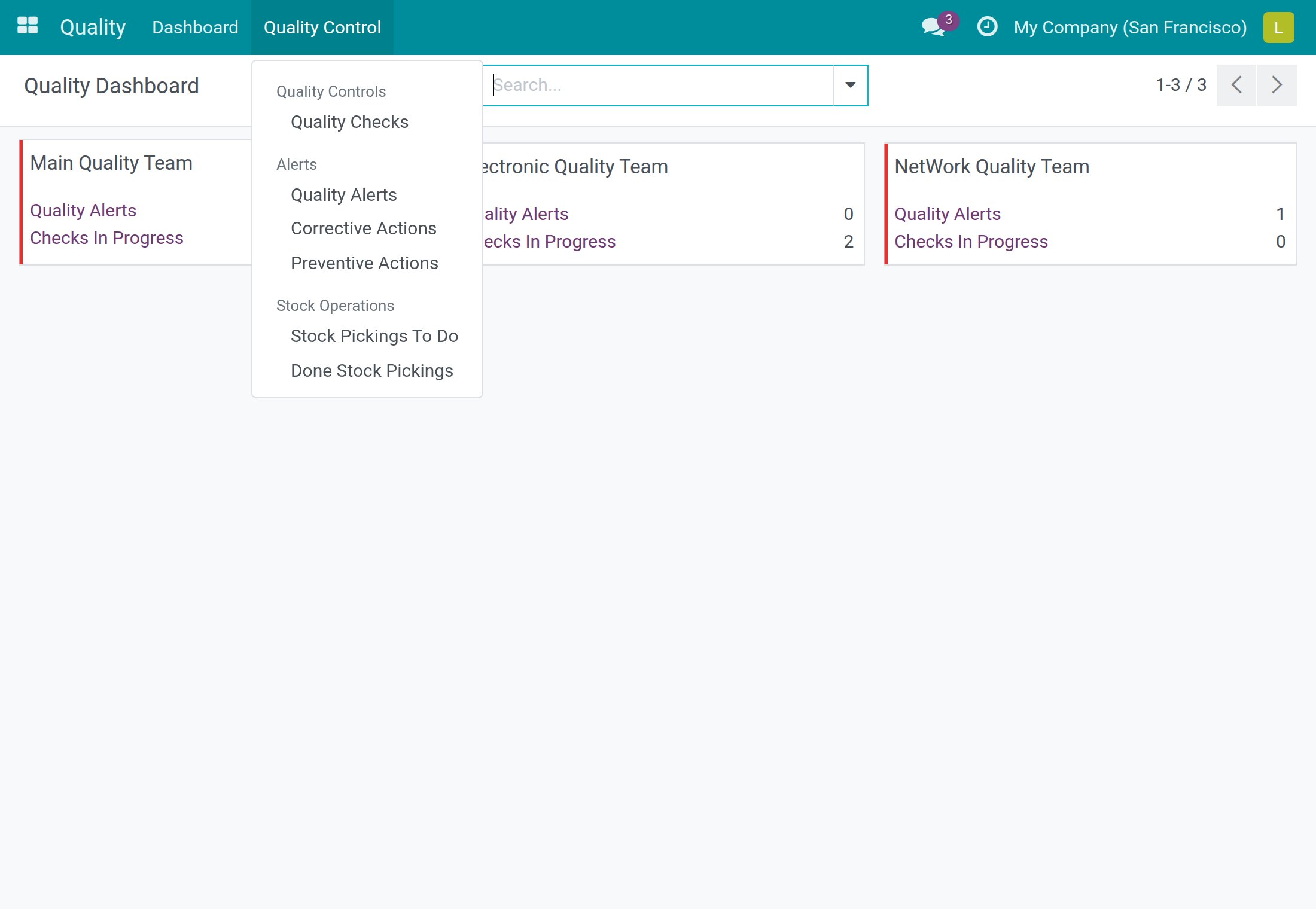1316x909 pixels.
Task: Click into the Search input field
Action: (x=658, y=85)
